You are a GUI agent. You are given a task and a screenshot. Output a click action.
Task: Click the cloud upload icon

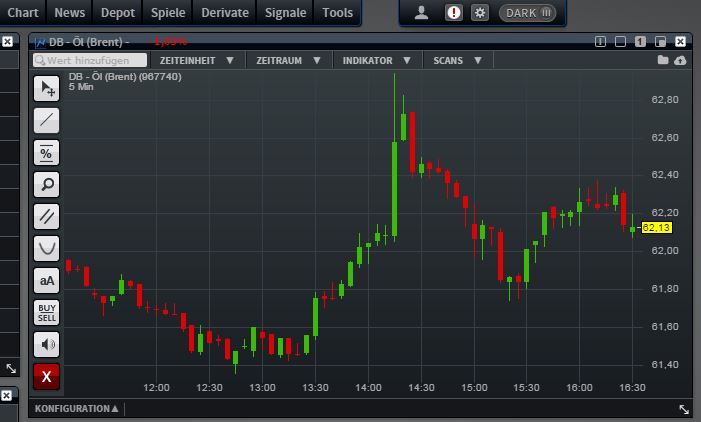[x=680, y=60]
